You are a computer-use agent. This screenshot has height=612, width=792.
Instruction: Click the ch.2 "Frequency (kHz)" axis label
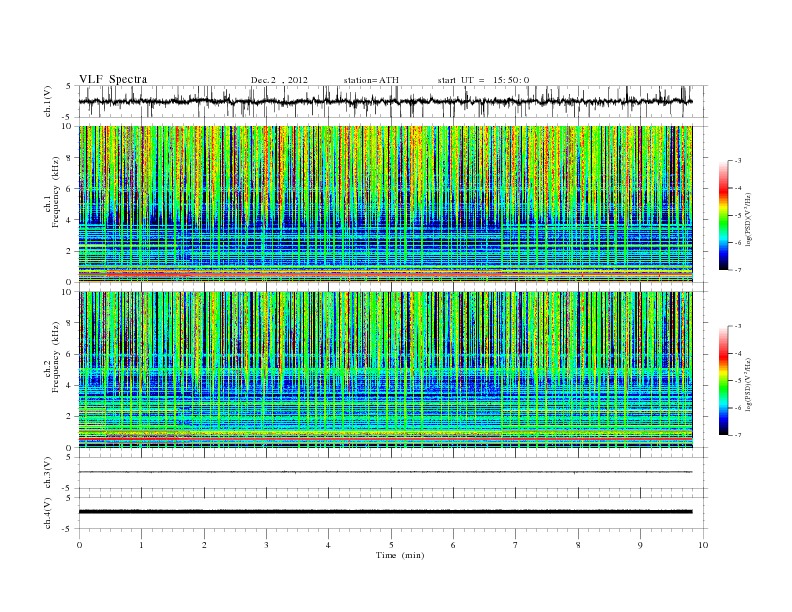pyautogui.click(x=56, y=358)
